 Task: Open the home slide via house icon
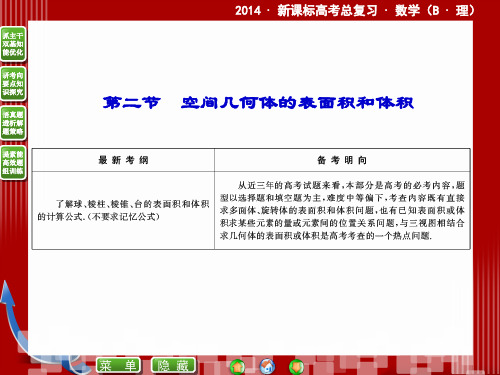pyautogui.click(x=267, y=366)
